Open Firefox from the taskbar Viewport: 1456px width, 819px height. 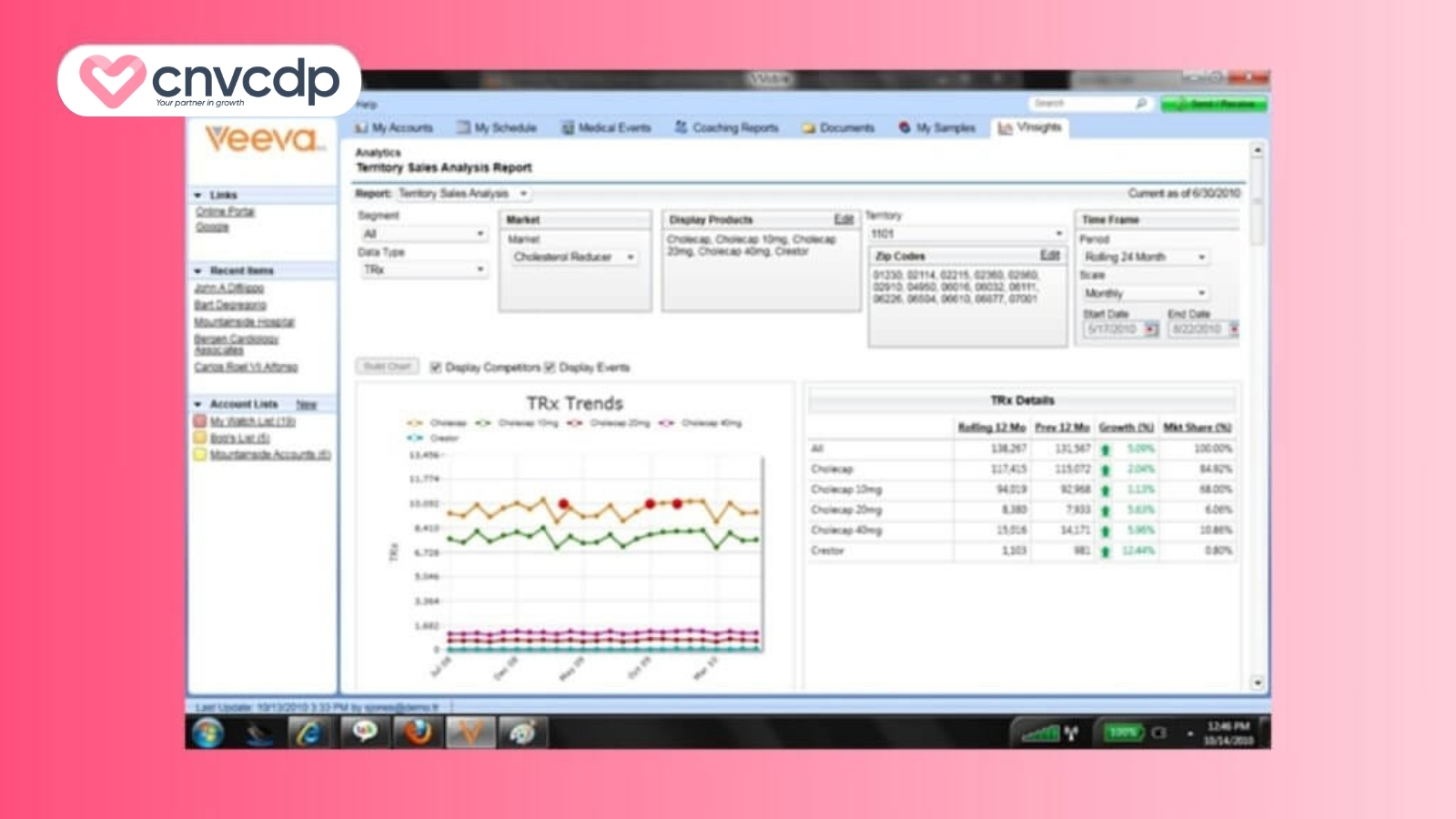click(418, 733)
